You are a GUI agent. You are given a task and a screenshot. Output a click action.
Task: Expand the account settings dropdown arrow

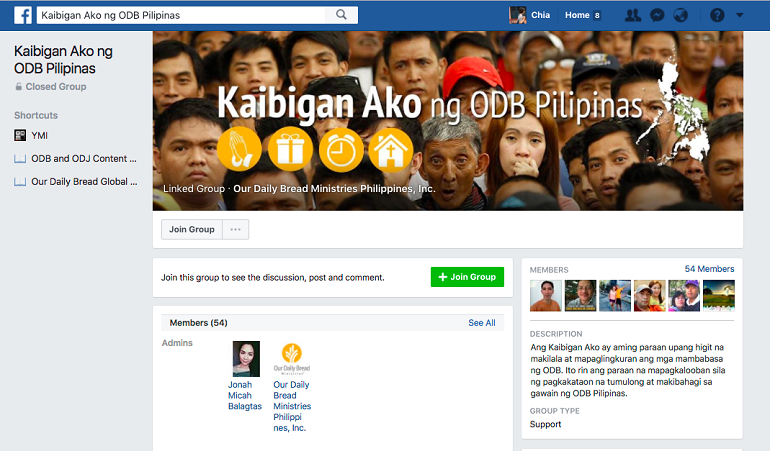740,15
